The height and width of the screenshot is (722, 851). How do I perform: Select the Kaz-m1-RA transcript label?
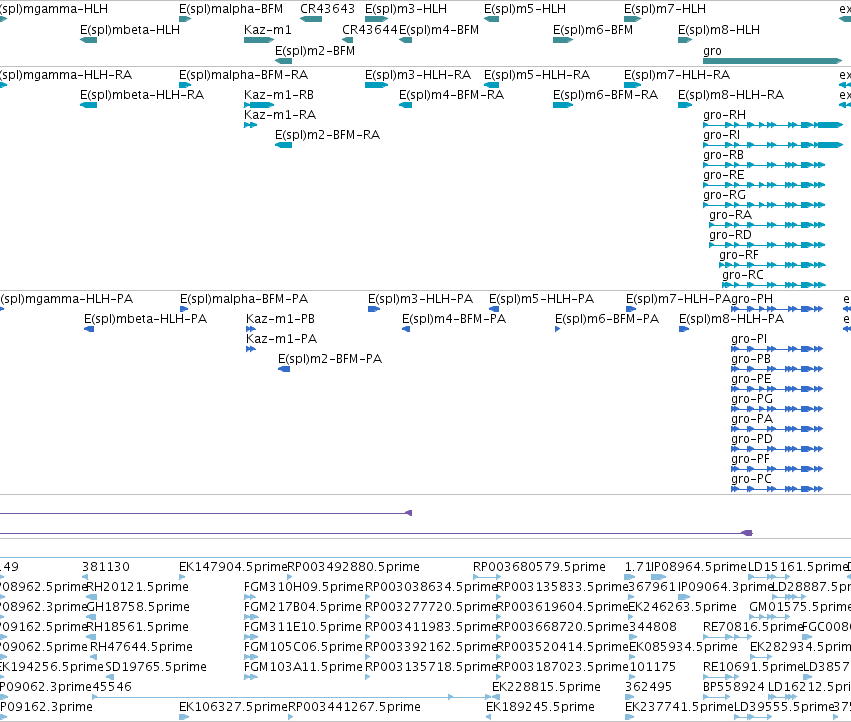coord(280,115)
